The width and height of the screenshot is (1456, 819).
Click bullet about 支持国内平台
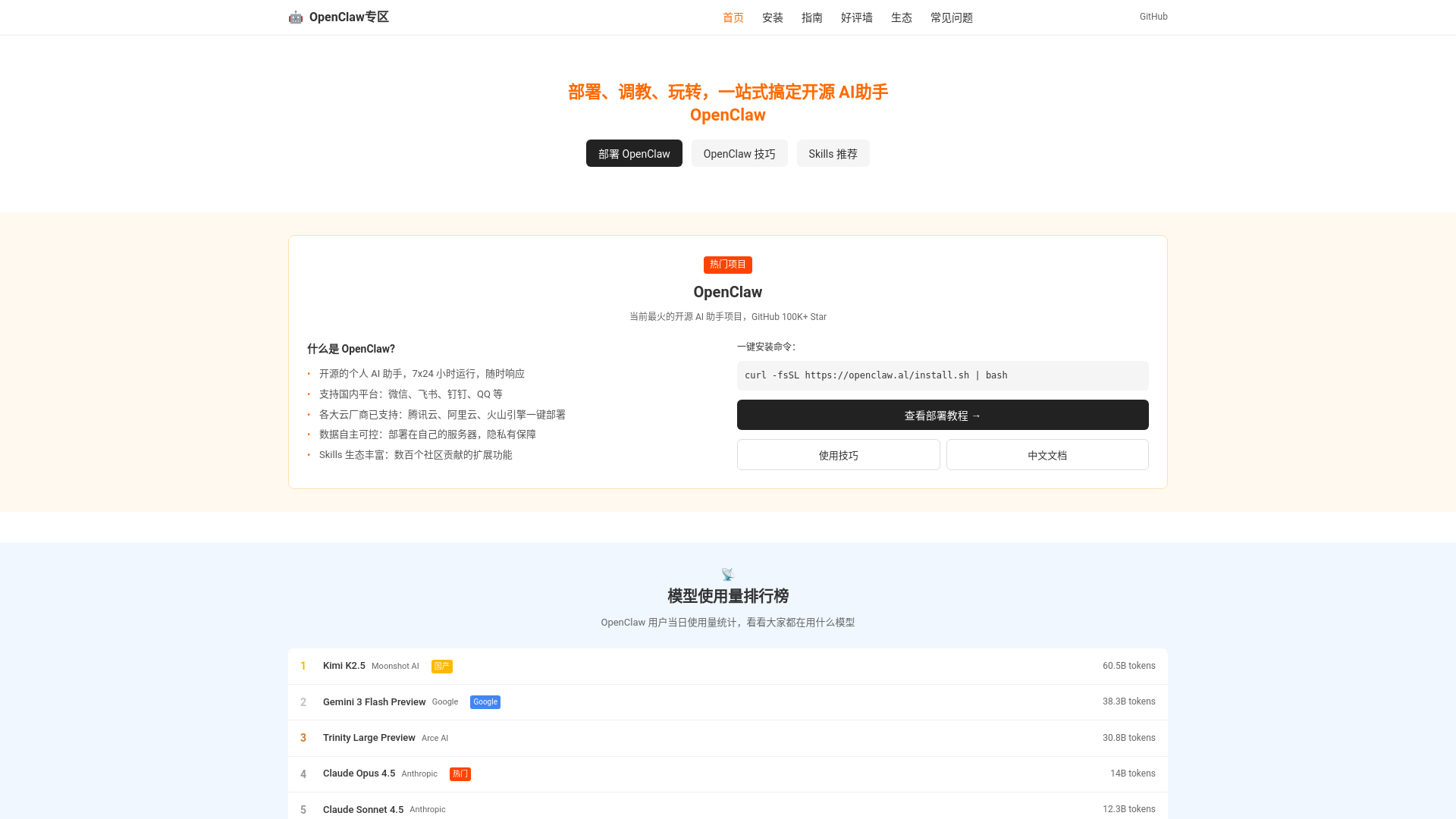tap(411, 394)
